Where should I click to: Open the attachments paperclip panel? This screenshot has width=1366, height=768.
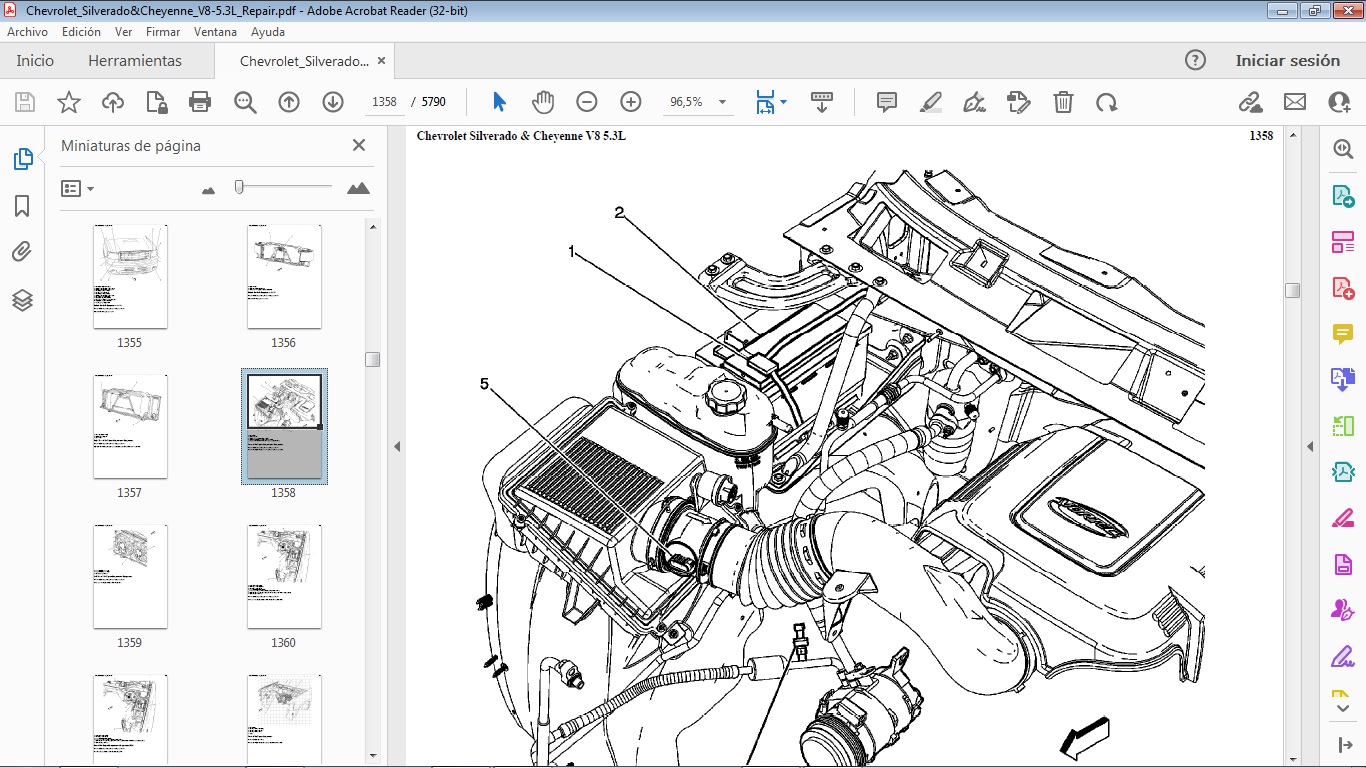point(22,252)
